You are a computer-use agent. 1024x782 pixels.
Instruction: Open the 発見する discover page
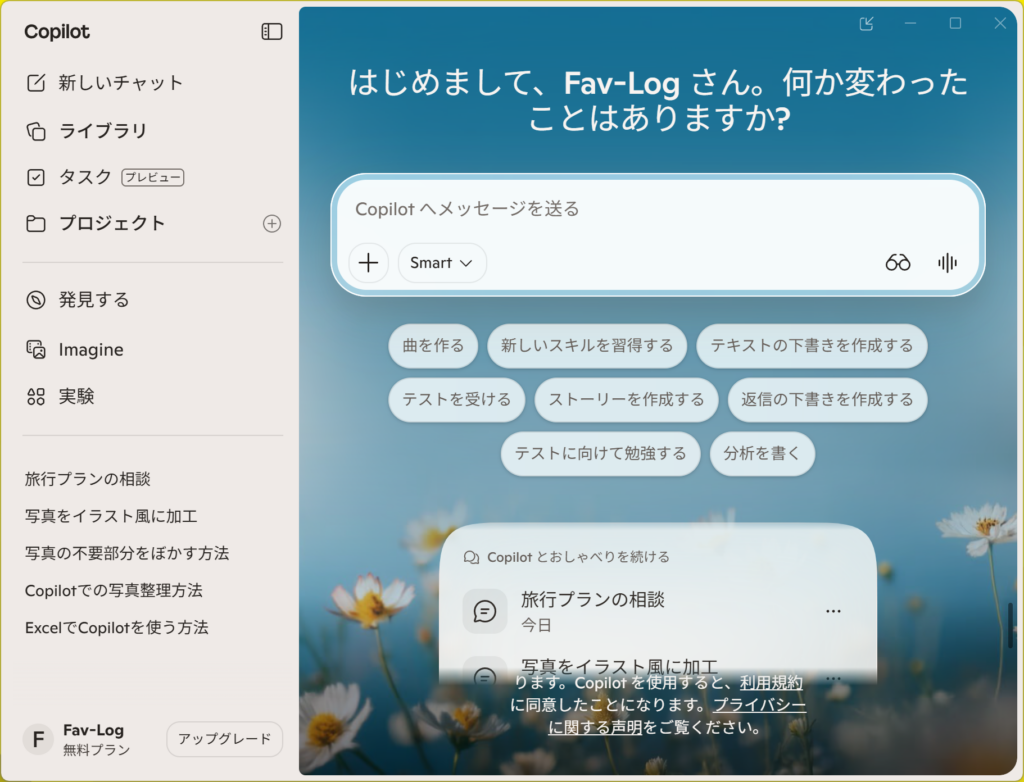[77, 300]
